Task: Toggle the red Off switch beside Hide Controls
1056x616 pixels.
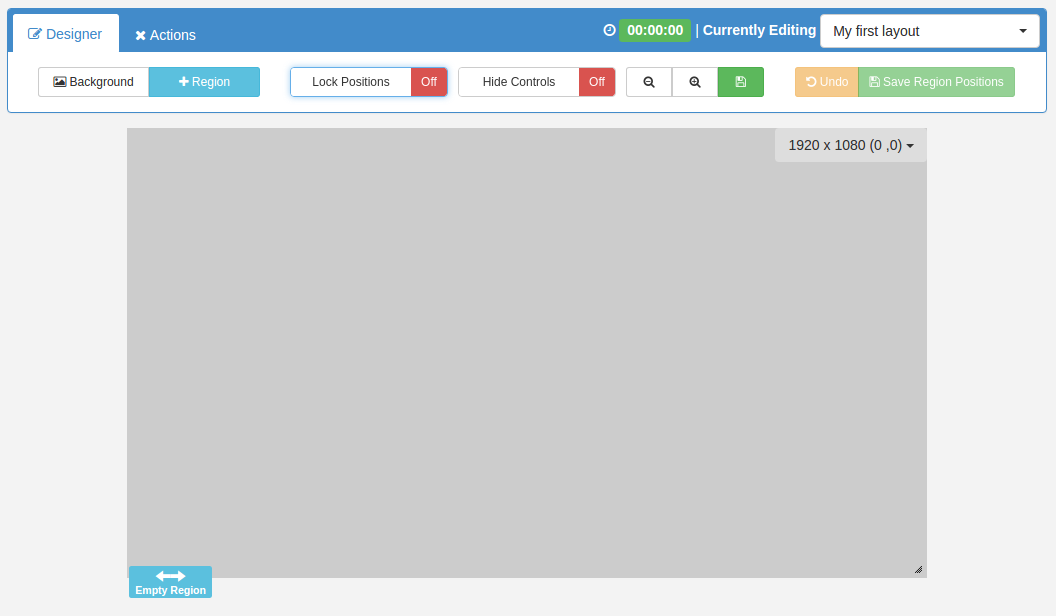Action: click(x=597, y=82)
